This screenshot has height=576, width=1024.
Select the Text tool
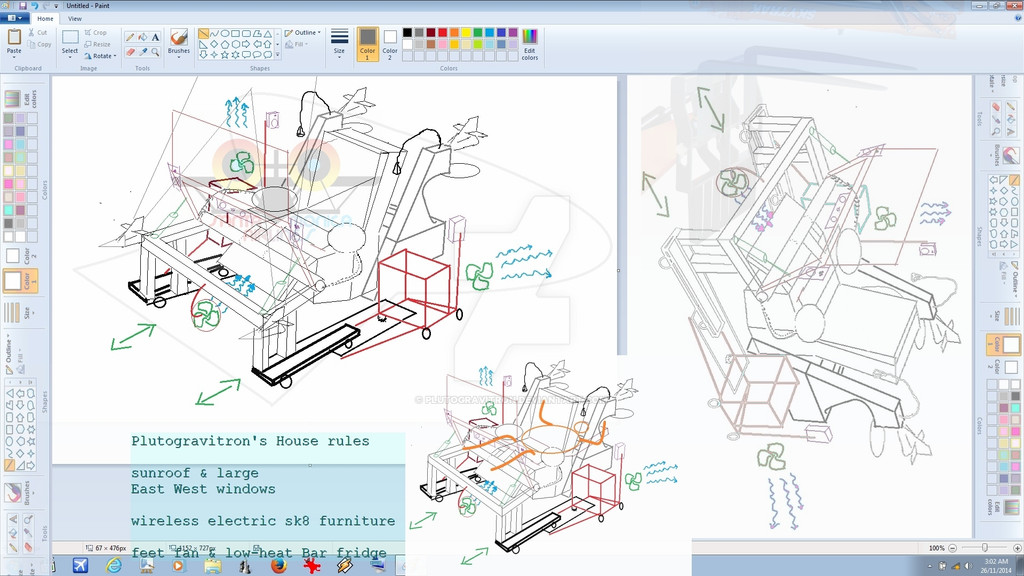point(155,37)
